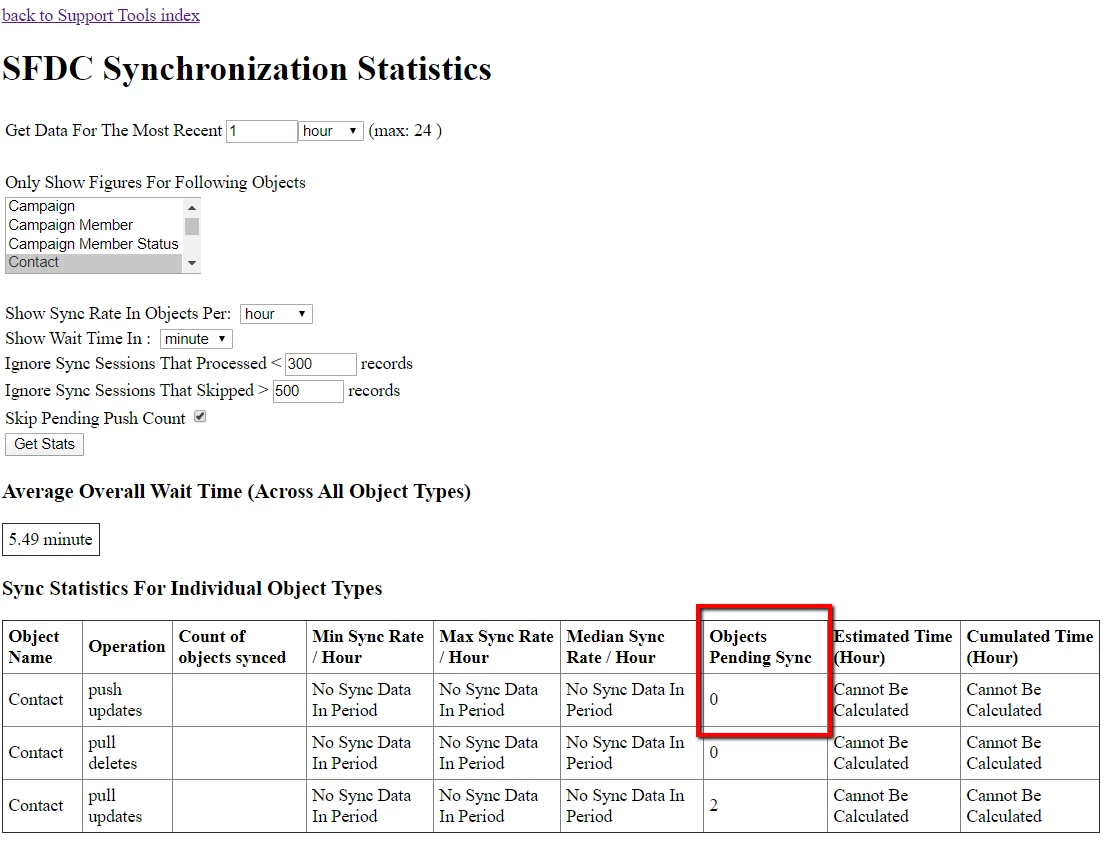
Task: Click the 5.49 minute wait time value
Action: 51,540
